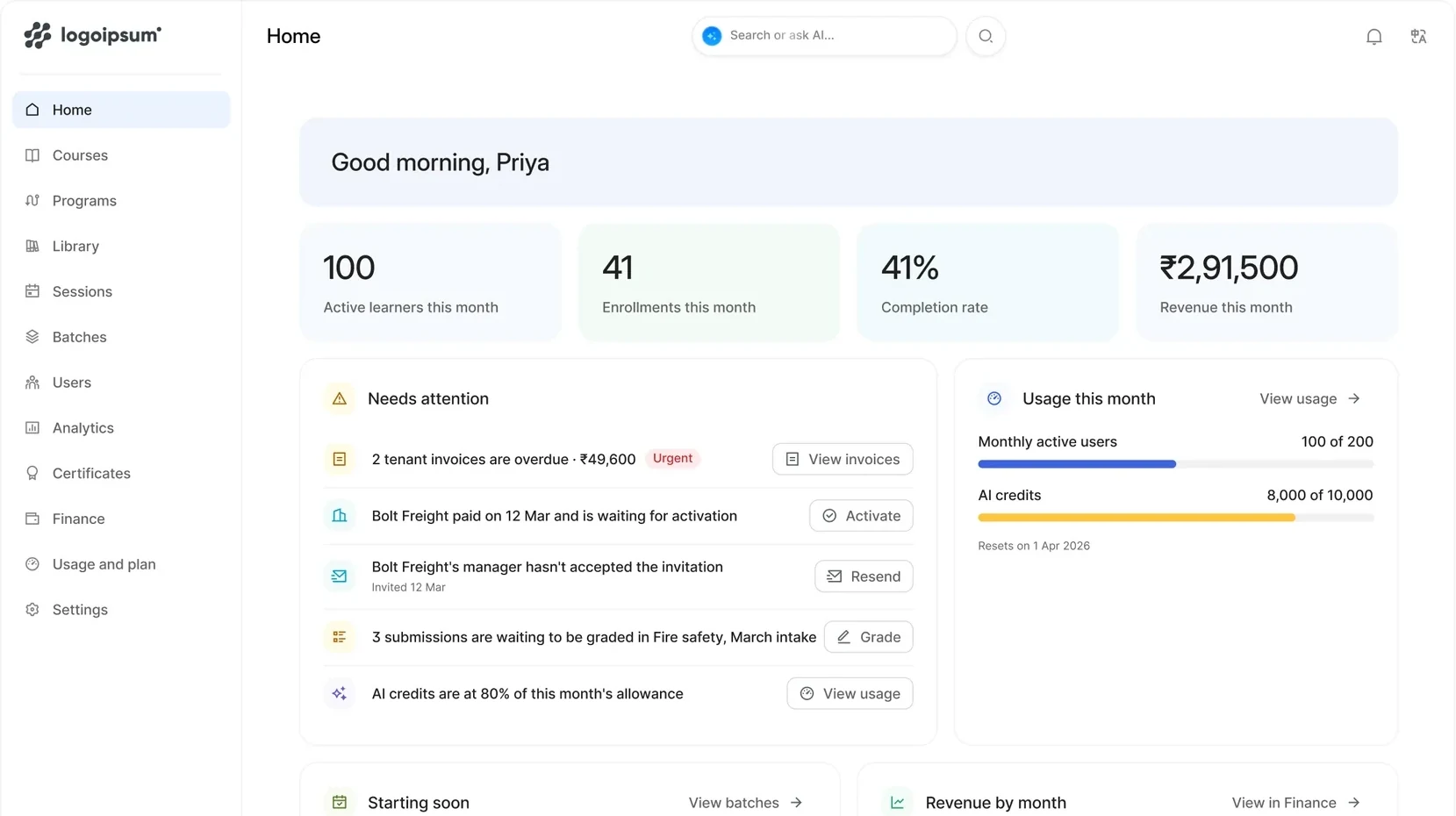Click the Enrollments this month card
The image size is (1456, 816).
709,283
